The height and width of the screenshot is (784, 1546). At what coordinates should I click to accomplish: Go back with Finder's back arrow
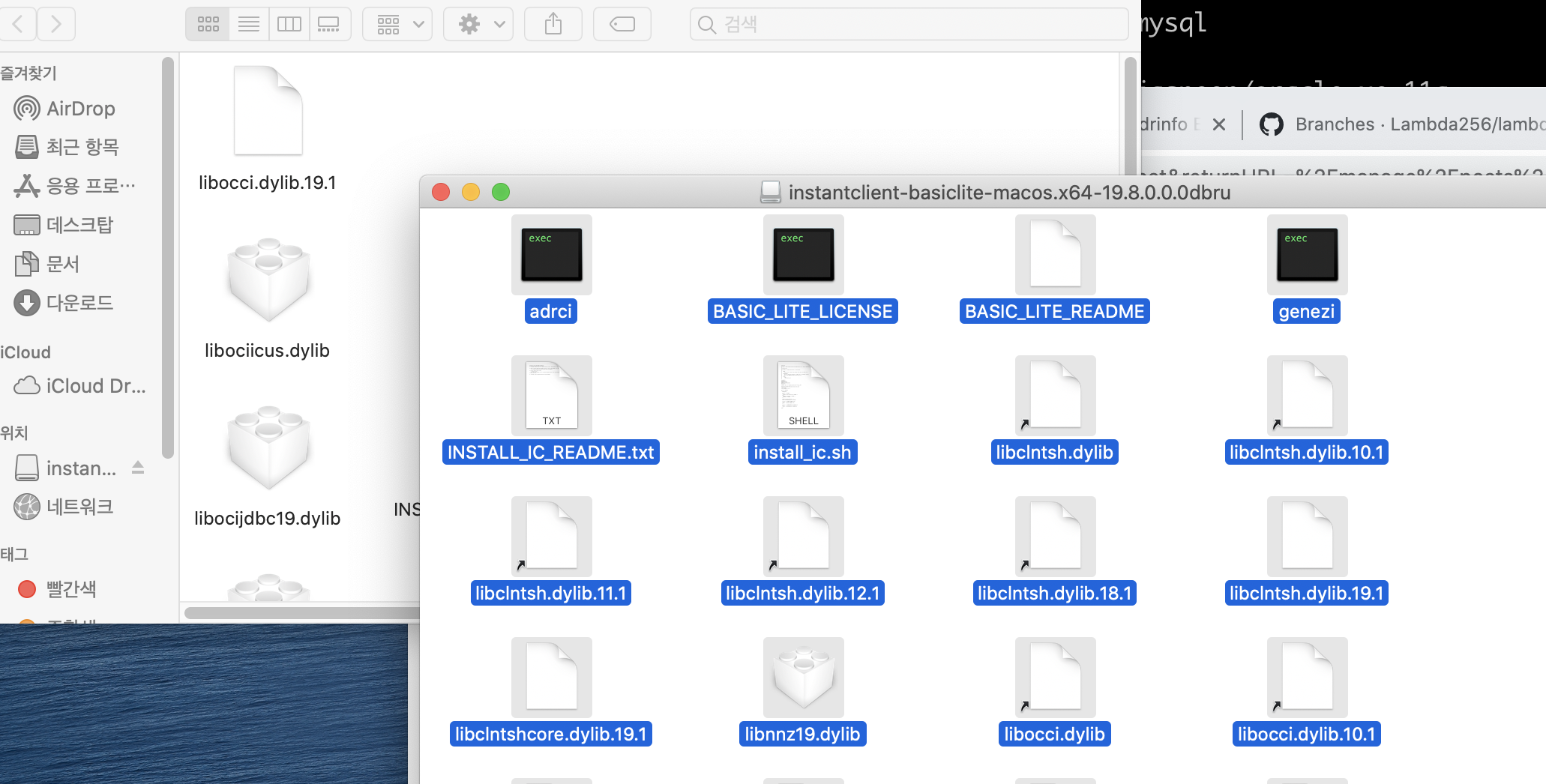(x=18, y=25)
